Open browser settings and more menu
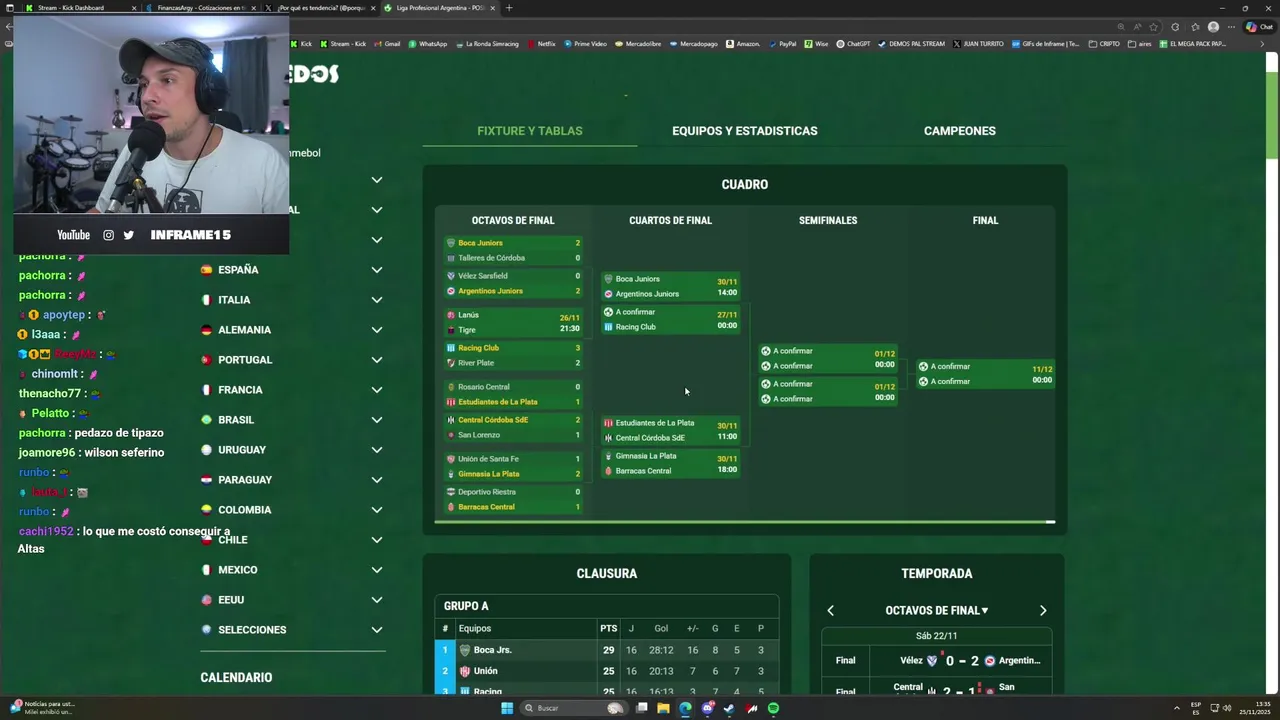This screenshot has width=1280, height=720. 1232,27
